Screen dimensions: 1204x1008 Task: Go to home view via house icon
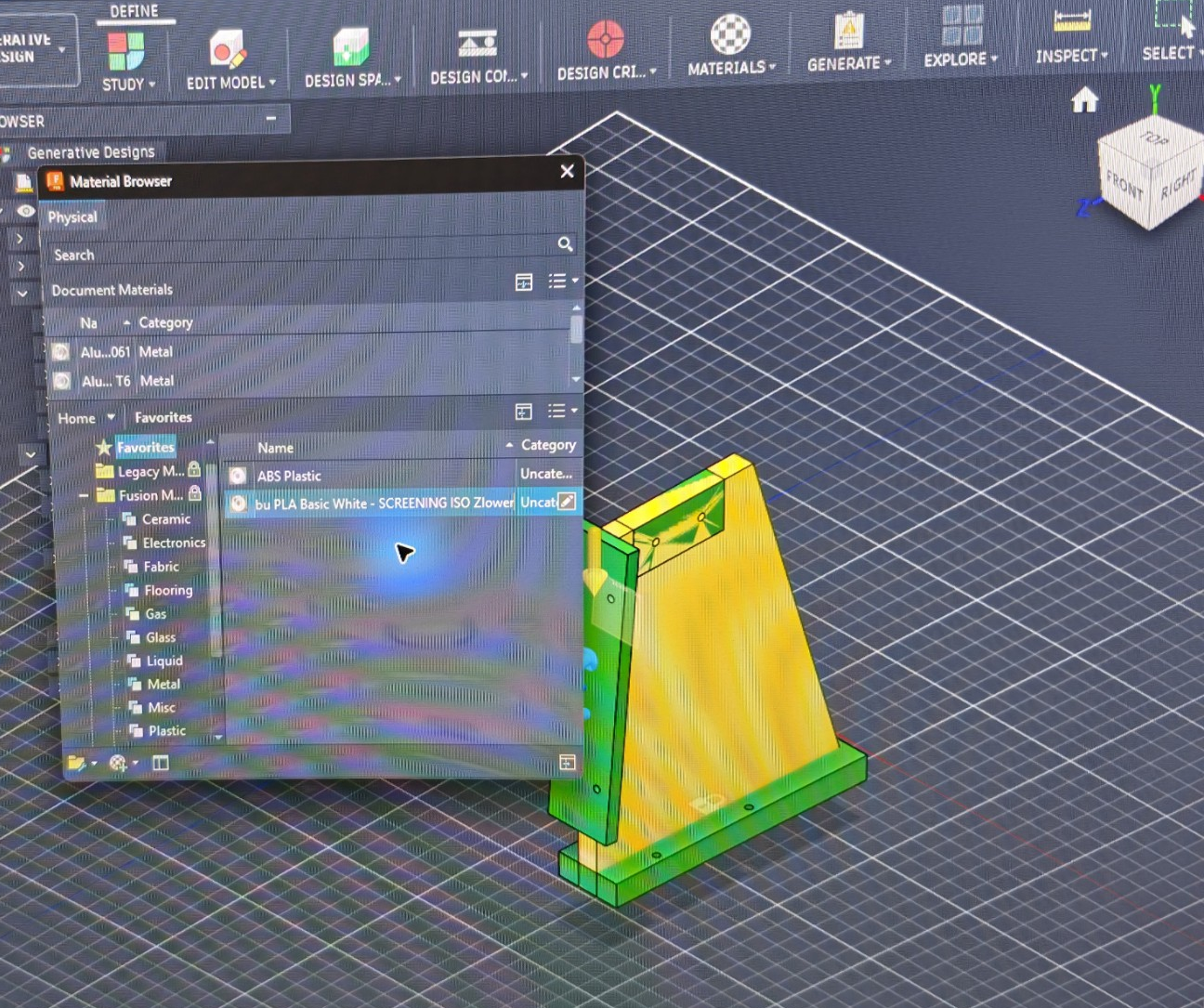click(x=1084, y=99)
